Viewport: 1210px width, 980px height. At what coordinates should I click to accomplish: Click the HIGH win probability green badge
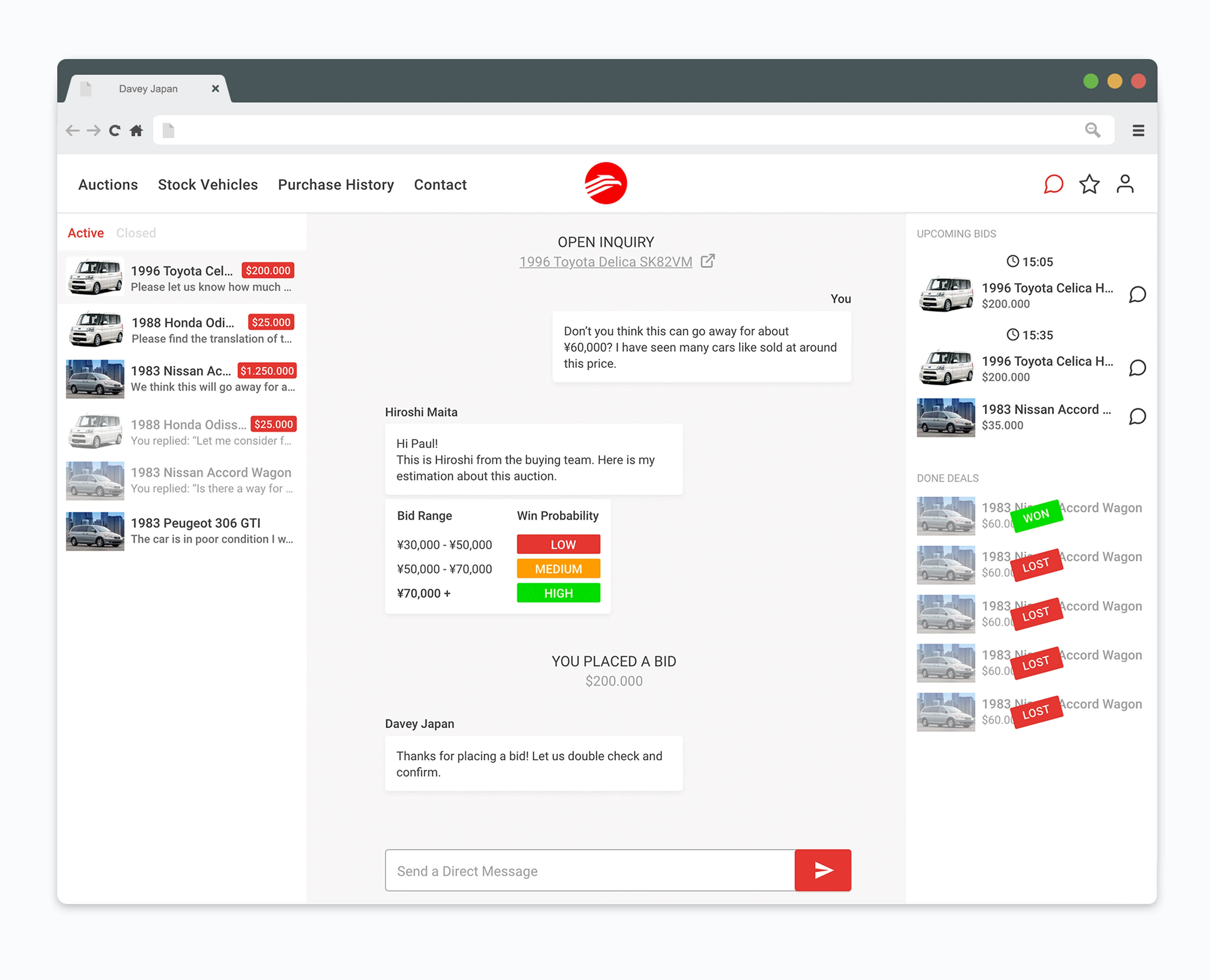(558, 593)
